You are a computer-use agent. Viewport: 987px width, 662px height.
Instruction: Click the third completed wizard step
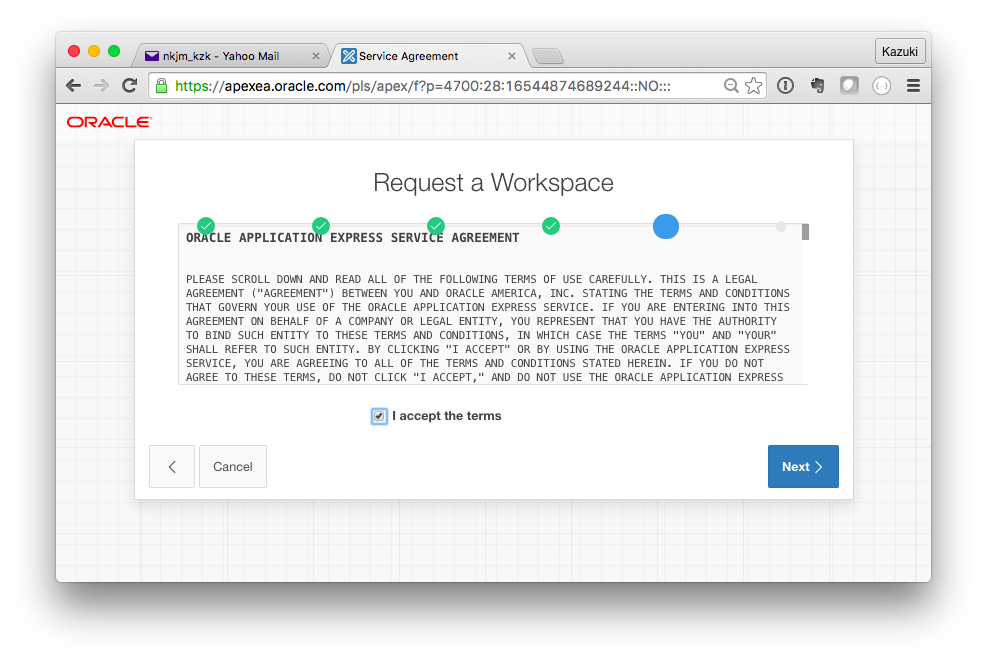coord(436,226)
